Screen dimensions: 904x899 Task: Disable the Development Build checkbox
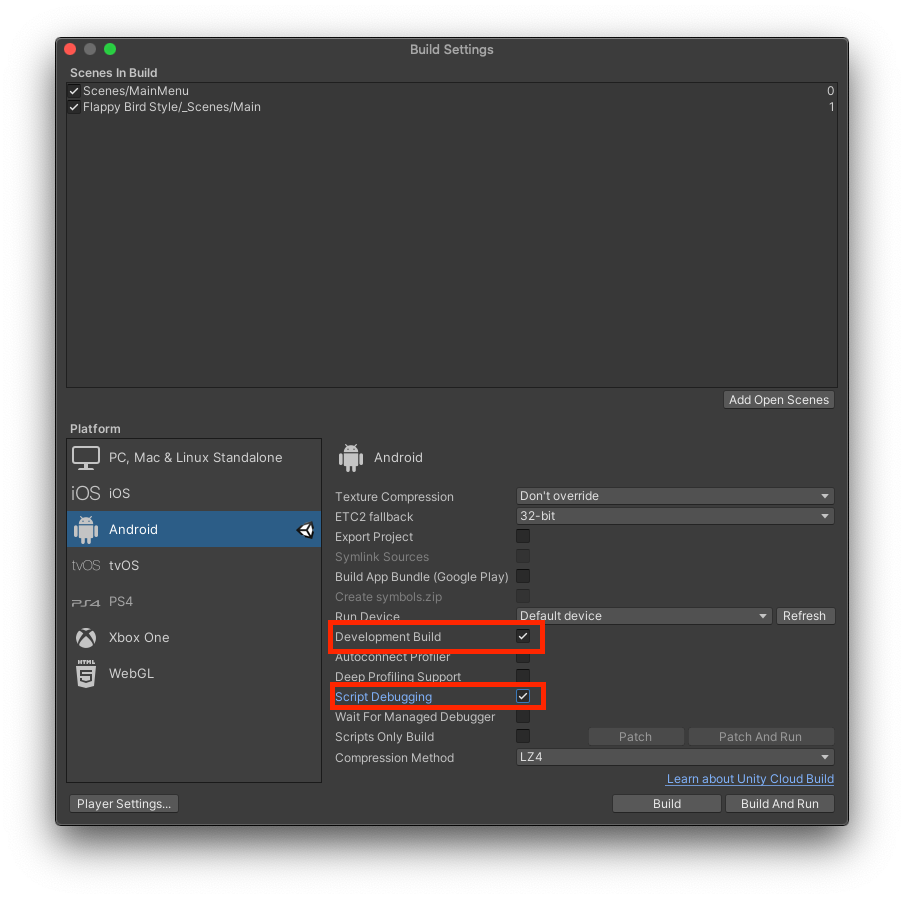(523, 636)
